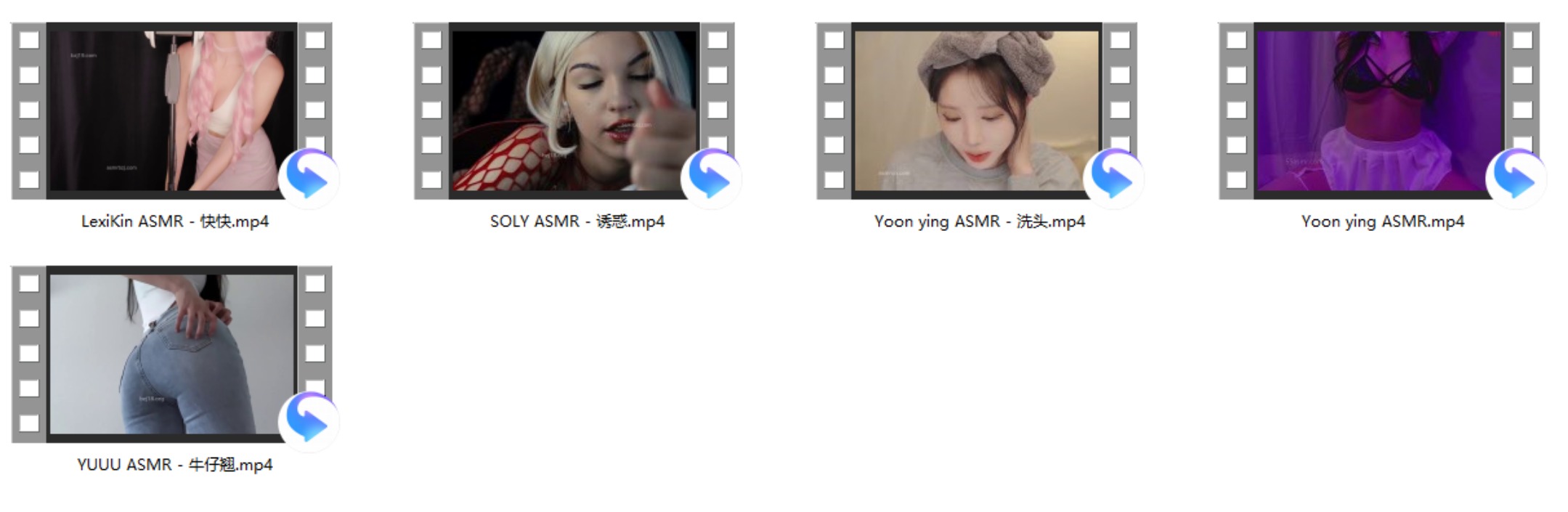Select the YUUU ASMR - 牛仔翘.mp4 thumbnail
The image size is (1568, 512).
[171, 354]
